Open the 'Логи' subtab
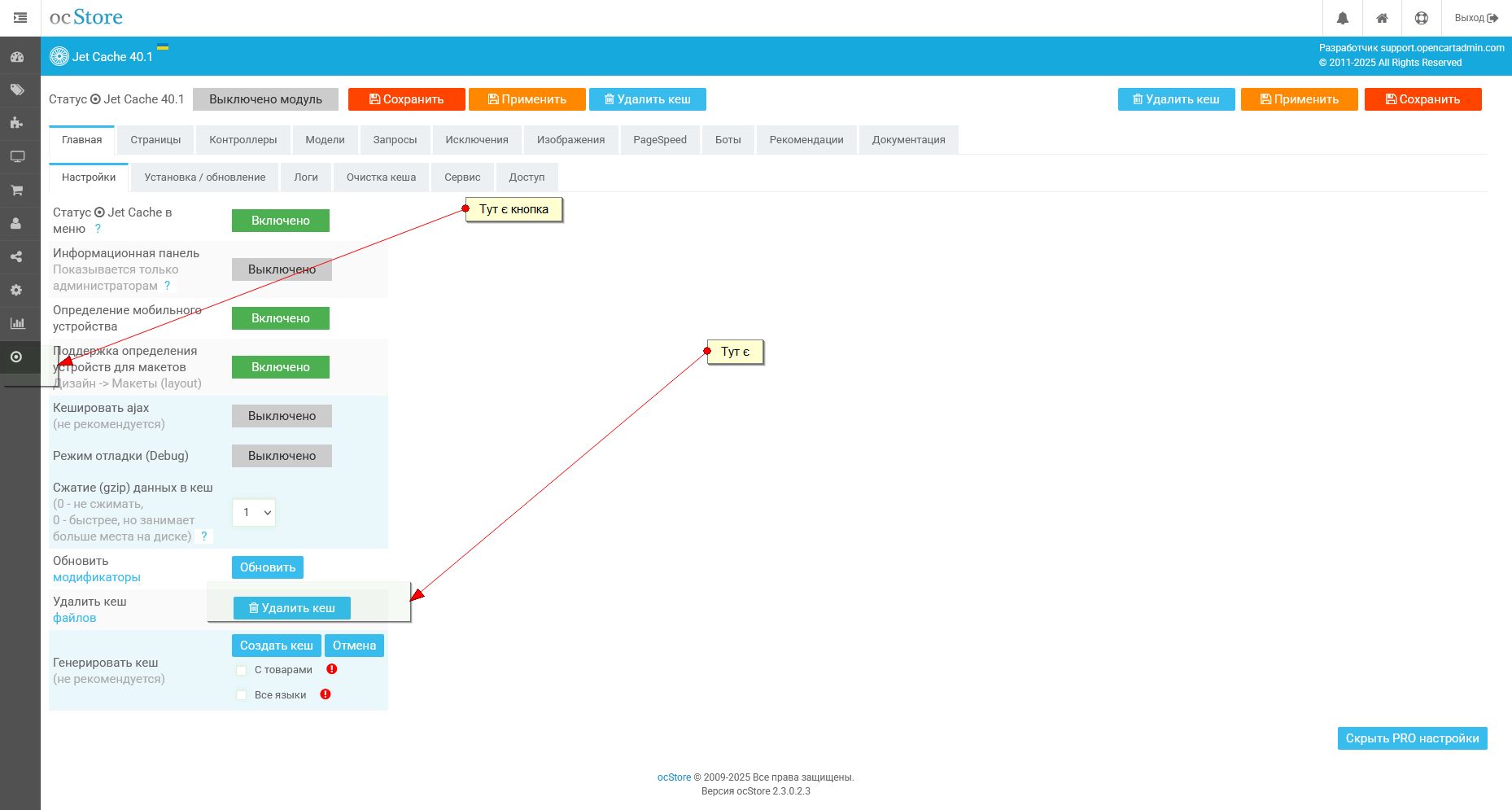 [x=306, y=177]
